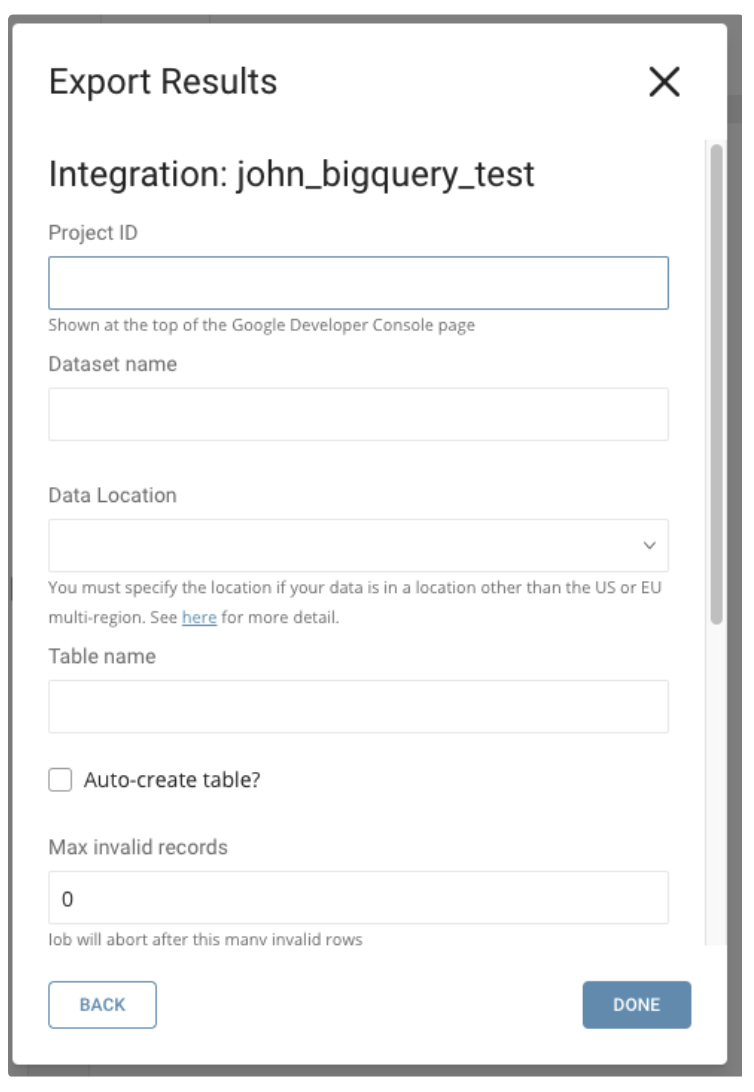Click the 'Integration: john_bigquery_test' heading

[x=291, y=174]
